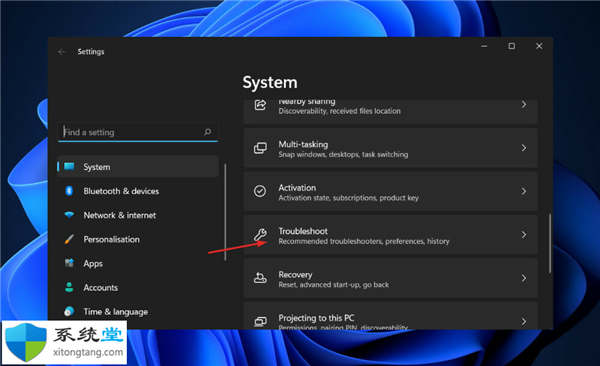
Task: Click the Nearby sharing share icon
Action: pyautogui.click(x=260, y=105)
